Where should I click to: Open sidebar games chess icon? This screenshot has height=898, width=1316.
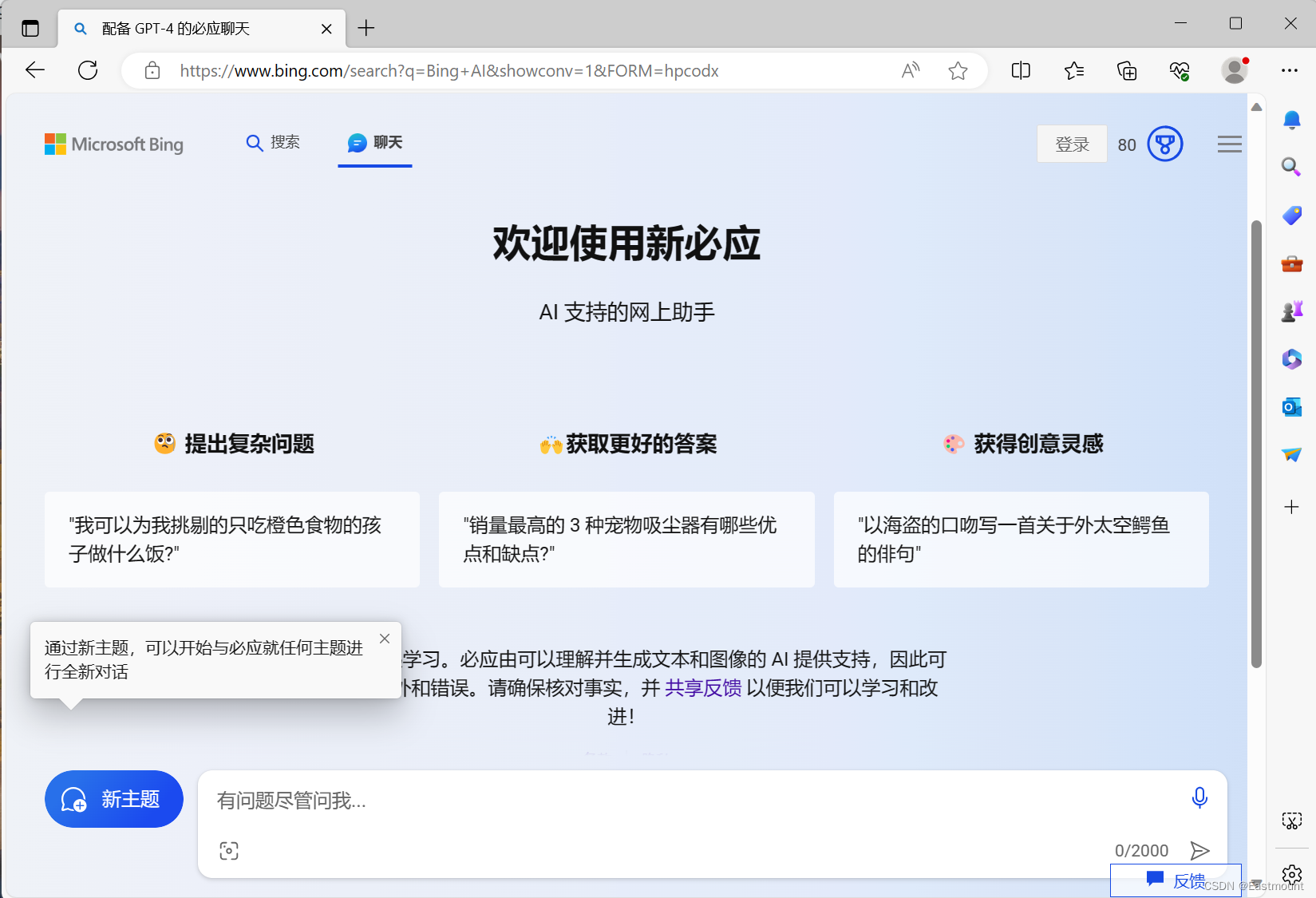pos(1291,311)
